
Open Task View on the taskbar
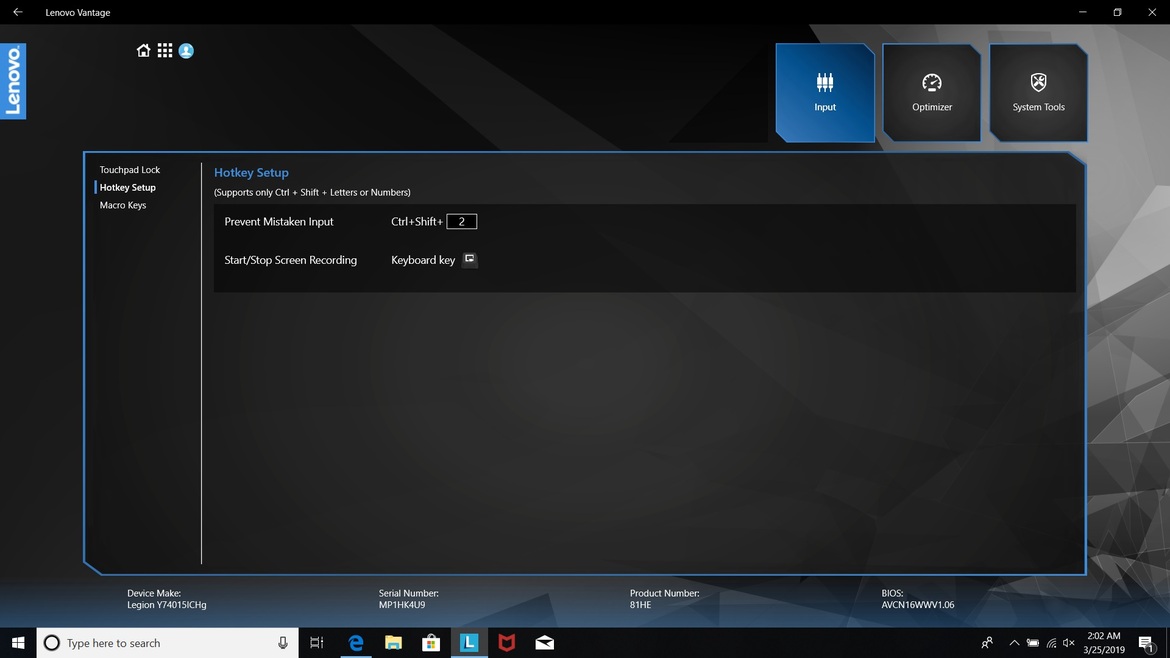click(316, 642)
